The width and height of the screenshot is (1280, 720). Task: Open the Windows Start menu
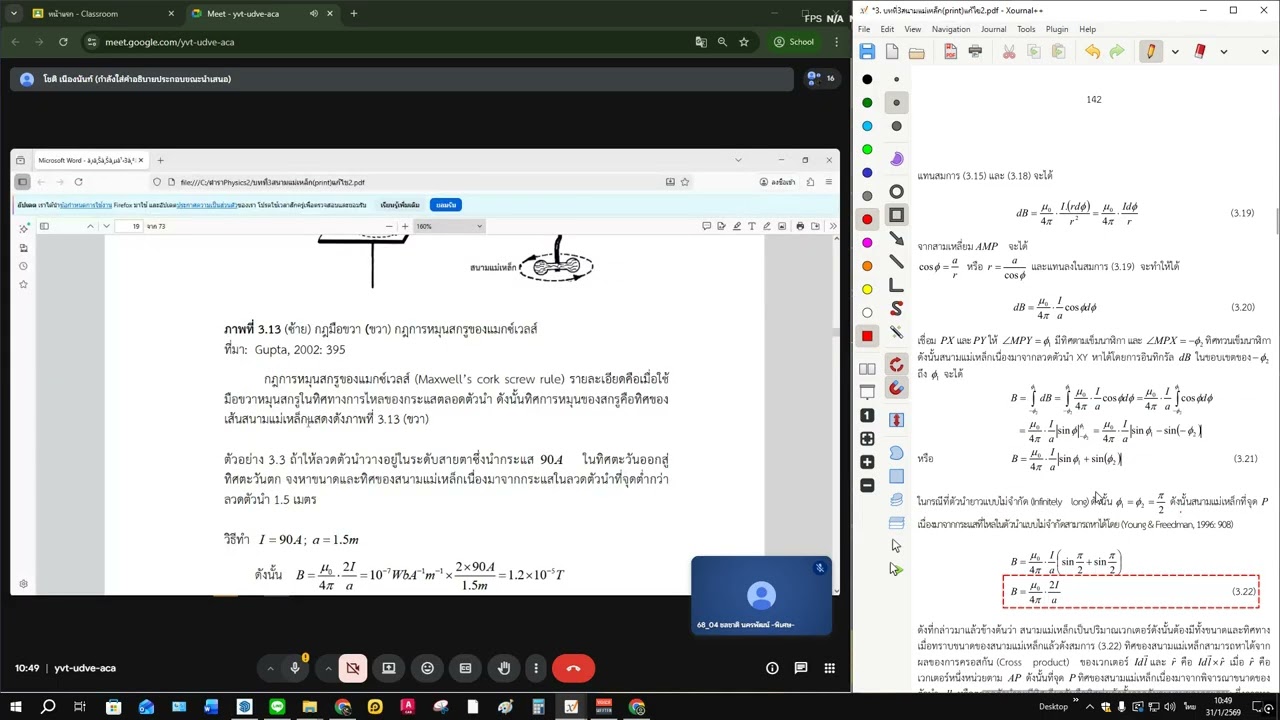17,707
